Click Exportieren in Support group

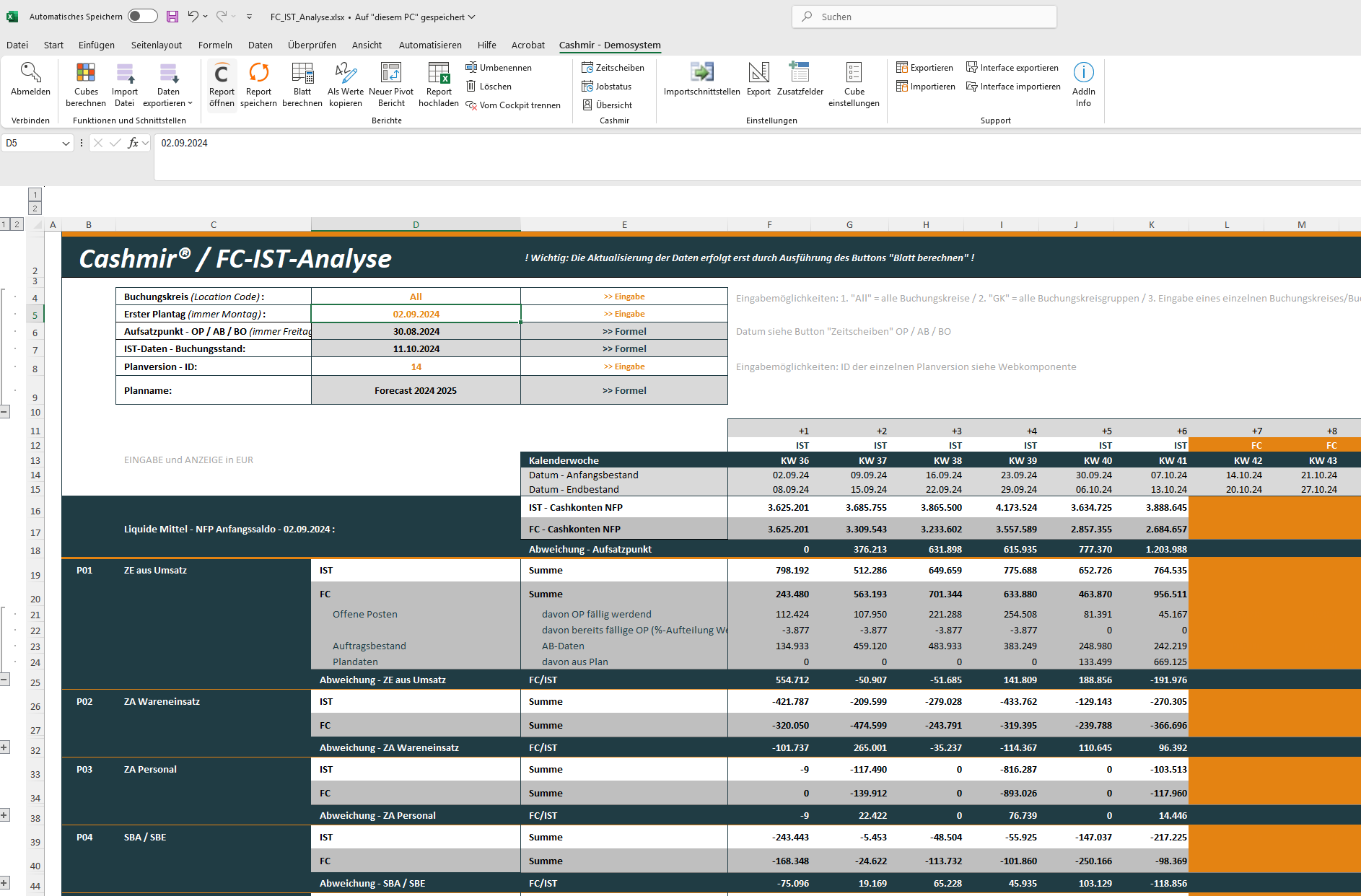pyautogui.click(x=924, y=68)
